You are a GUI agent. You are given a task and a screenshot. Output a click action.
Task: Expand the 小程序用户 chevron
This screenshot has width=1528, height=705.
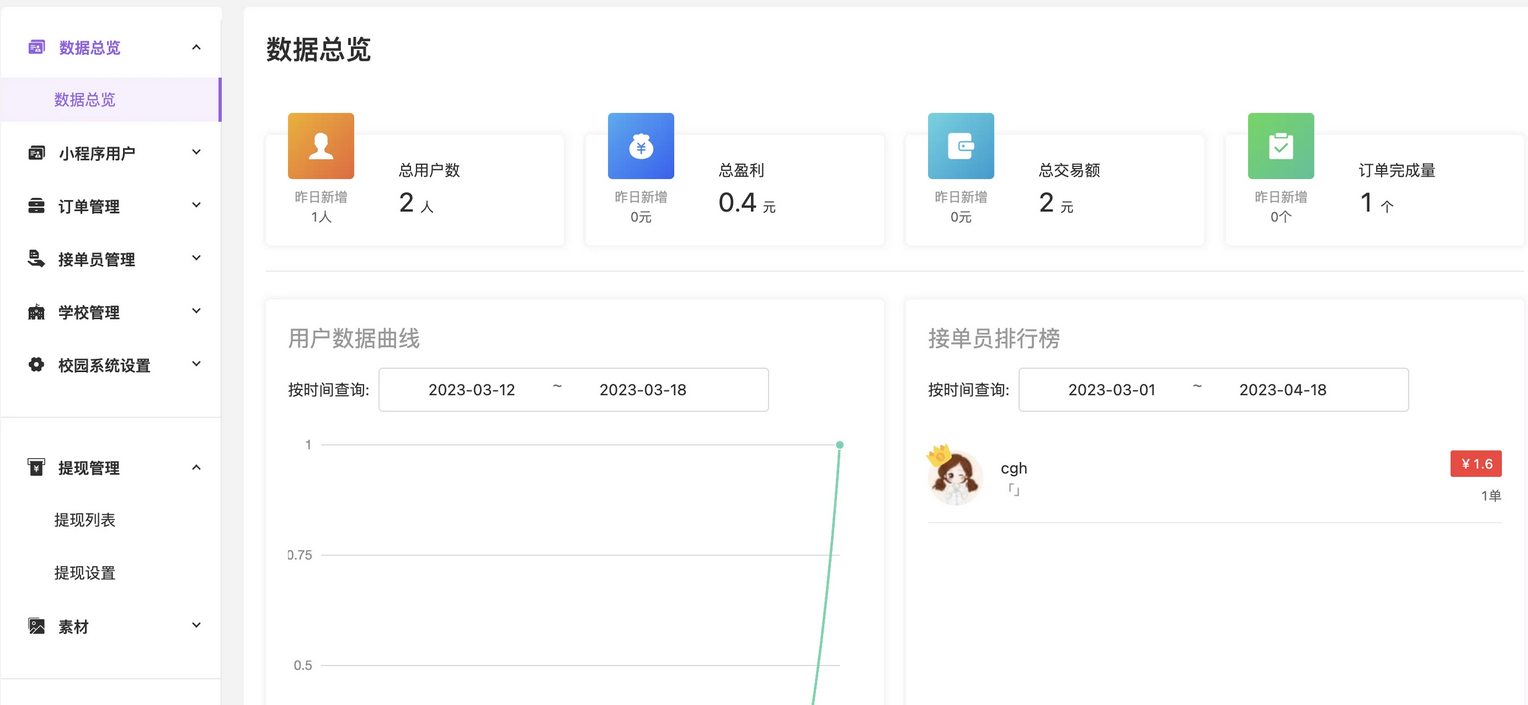196,152
